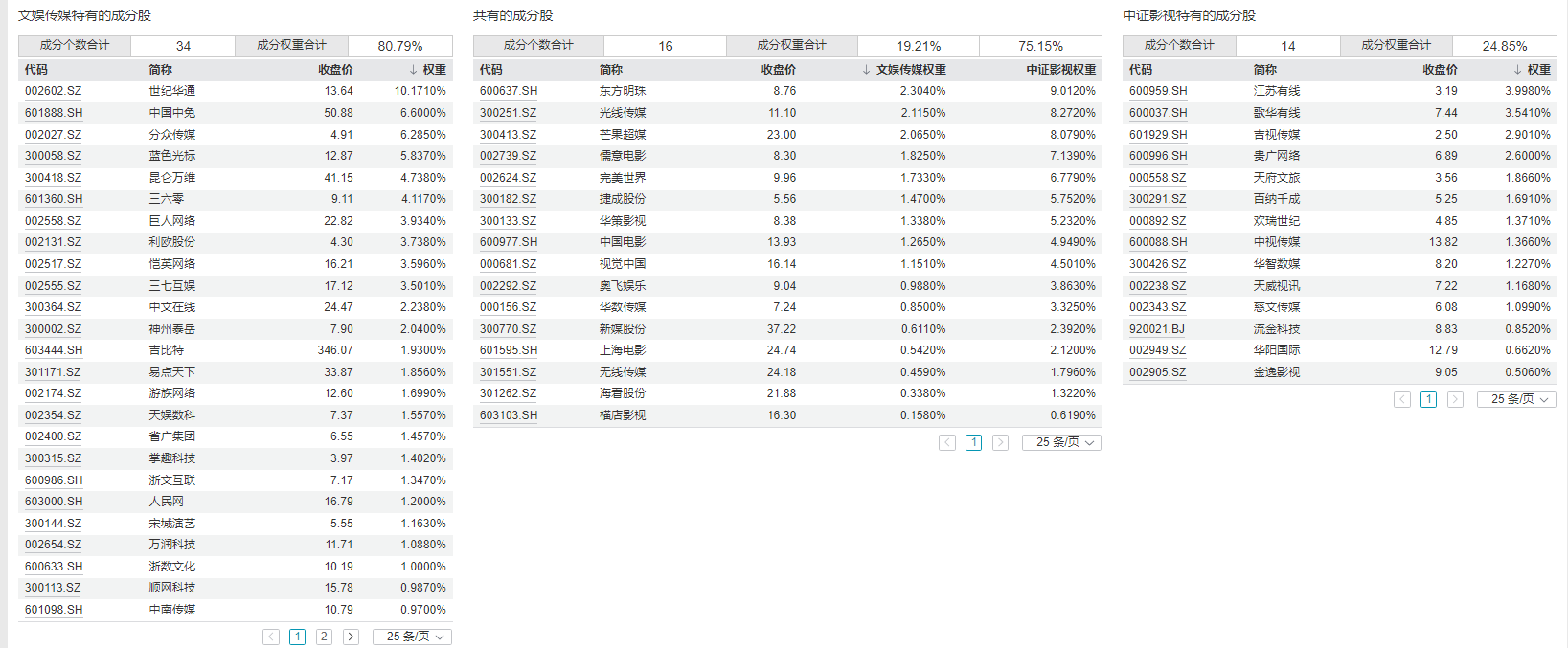Viewport: 1568px width, 648px height.
Task: Select the 3.9980% weight cell
Action: pyautogui.click(x=1528, y=91)
